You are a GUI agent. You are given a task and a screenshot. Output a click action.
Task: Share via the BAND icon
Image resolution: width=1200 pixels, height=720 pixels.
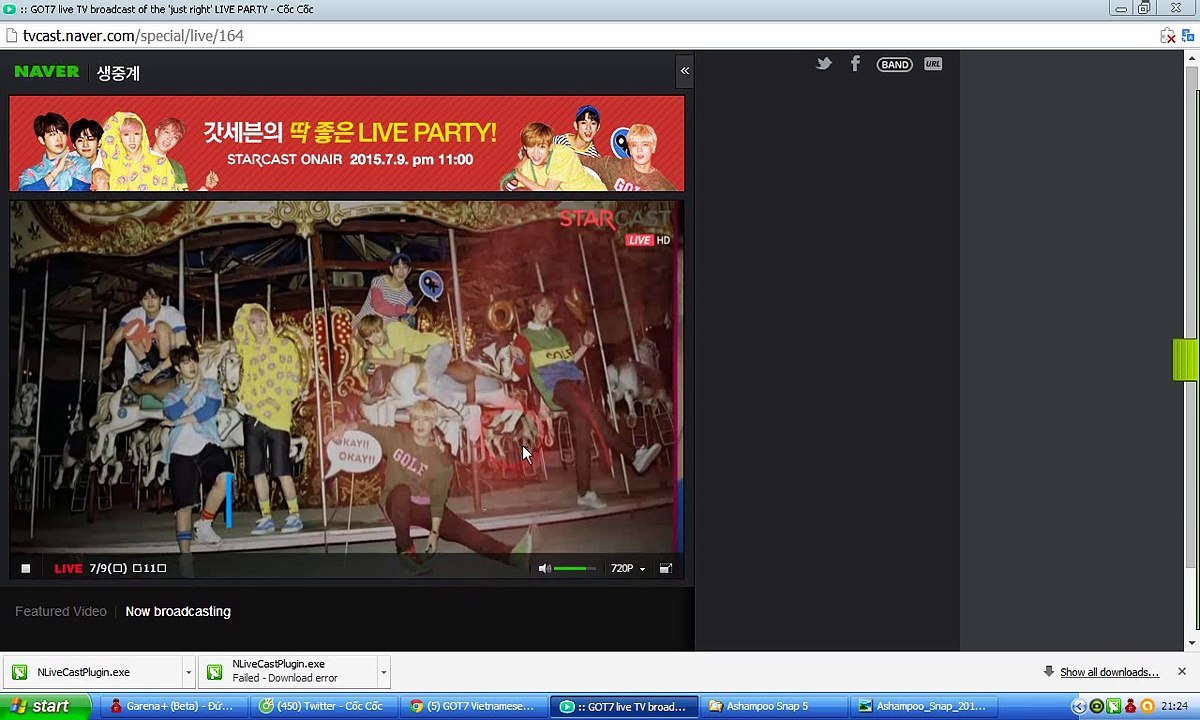pos(894,64)
